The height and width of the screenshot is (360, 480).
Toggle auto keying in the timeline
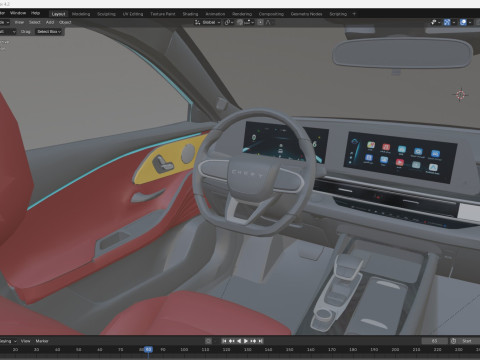208,341
